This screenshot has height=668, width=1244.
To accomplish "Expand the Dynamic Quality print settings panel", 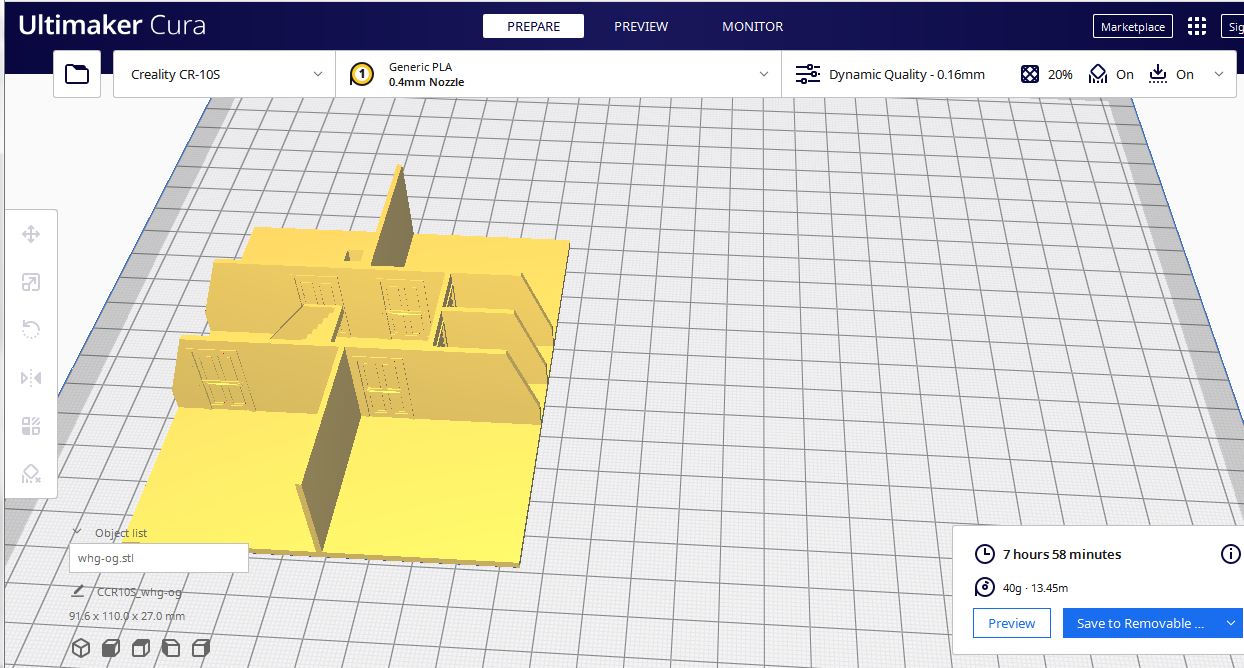I will (x=1010, y=74).
